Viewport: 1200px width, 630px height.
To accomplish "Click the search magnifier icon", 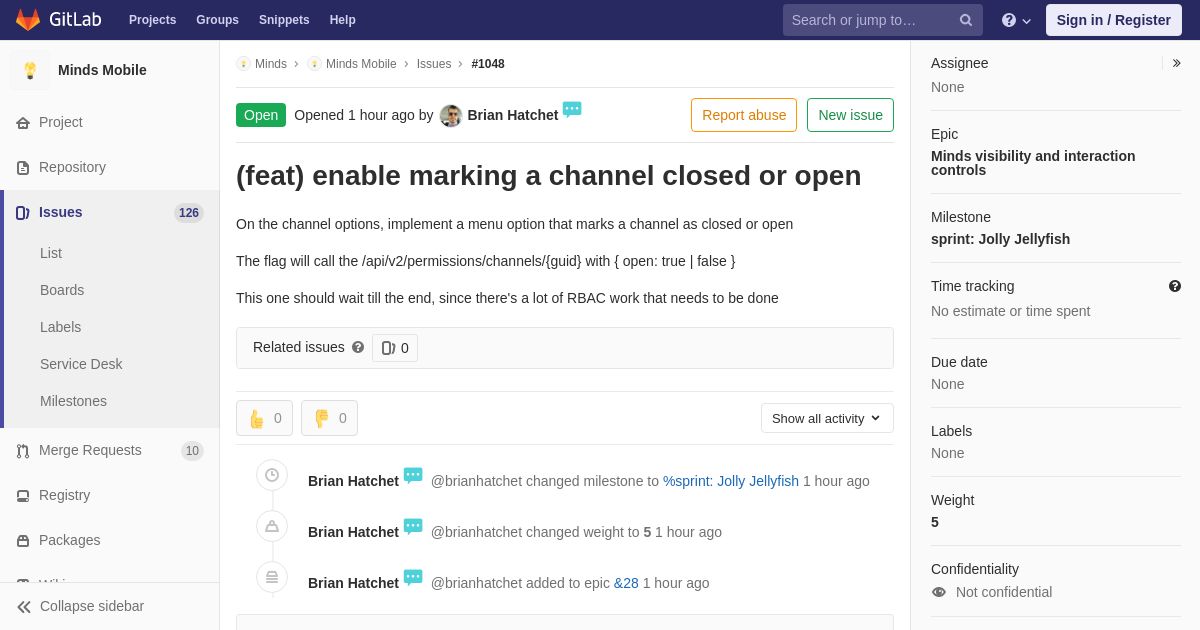I will coord(966,20).
